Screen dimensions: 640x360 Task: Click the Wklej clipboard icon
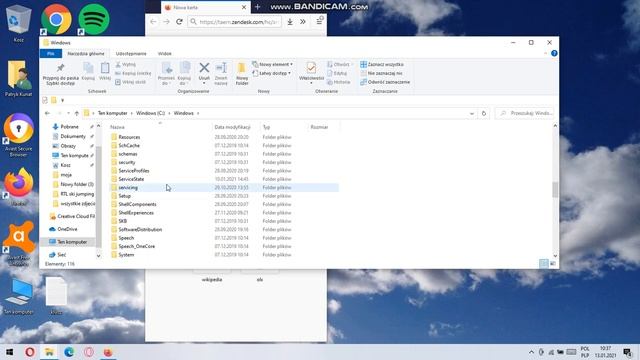(105, 68)
